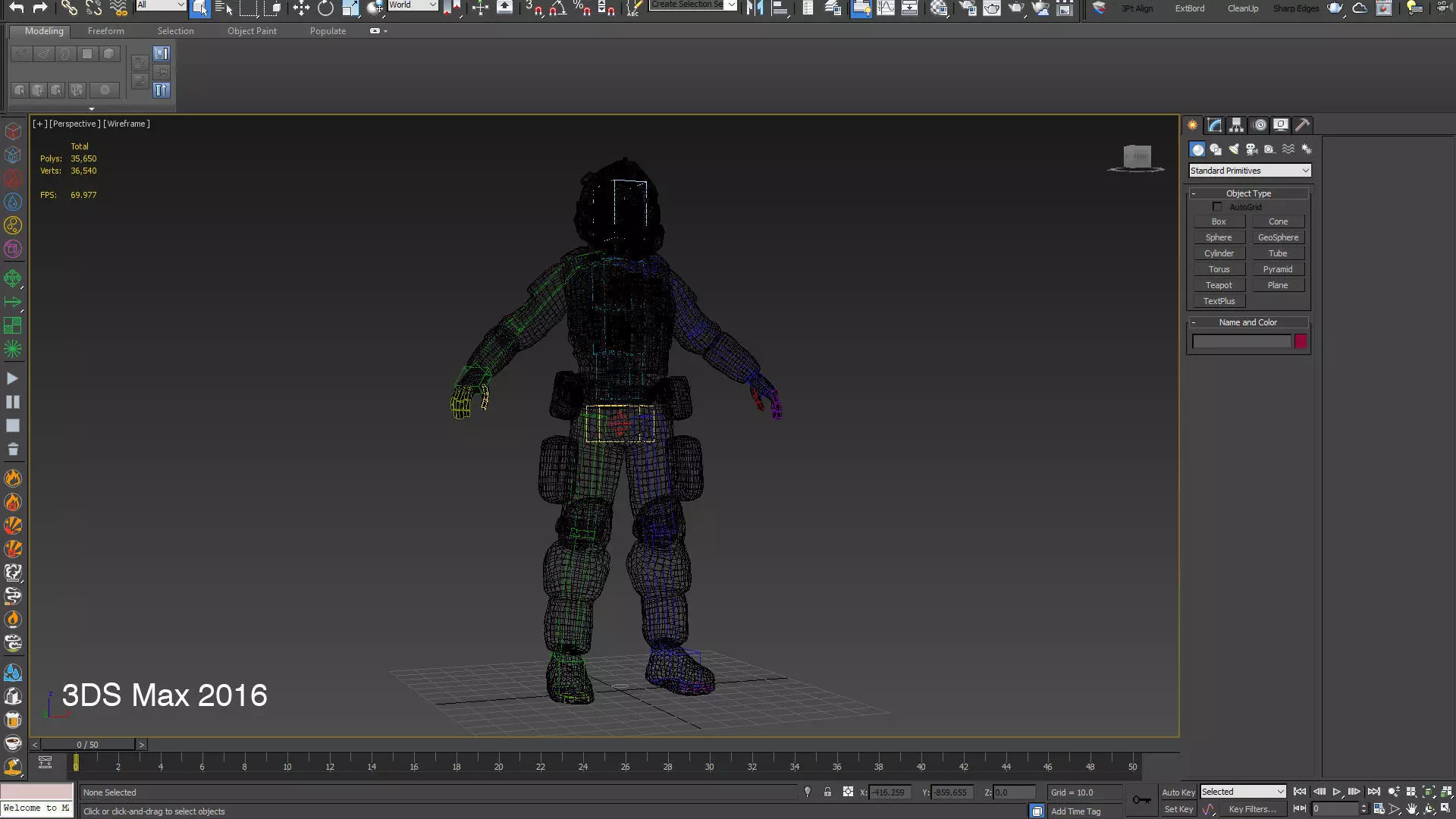This screenshot has height=819, width=1456.
Task: Select the Systems category icon
Action: pos(1307,149)
